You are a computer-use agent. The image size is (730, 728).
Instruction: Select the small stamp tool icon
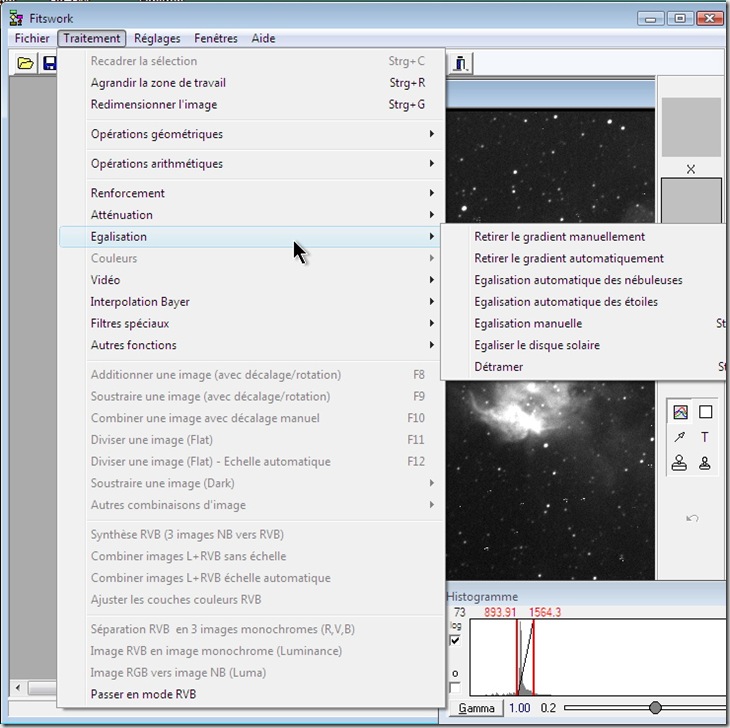(x=704, y=463)
